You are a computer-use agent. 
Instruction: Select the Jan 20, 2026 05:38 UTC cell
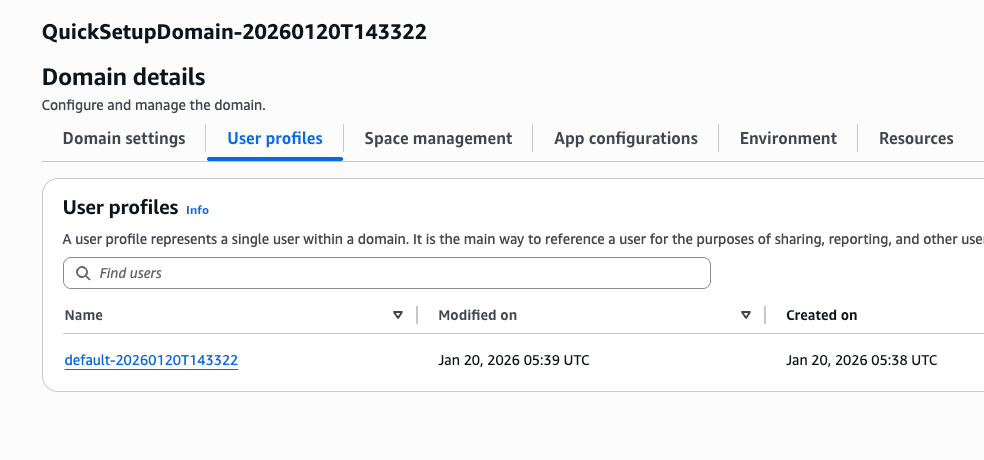862,360
